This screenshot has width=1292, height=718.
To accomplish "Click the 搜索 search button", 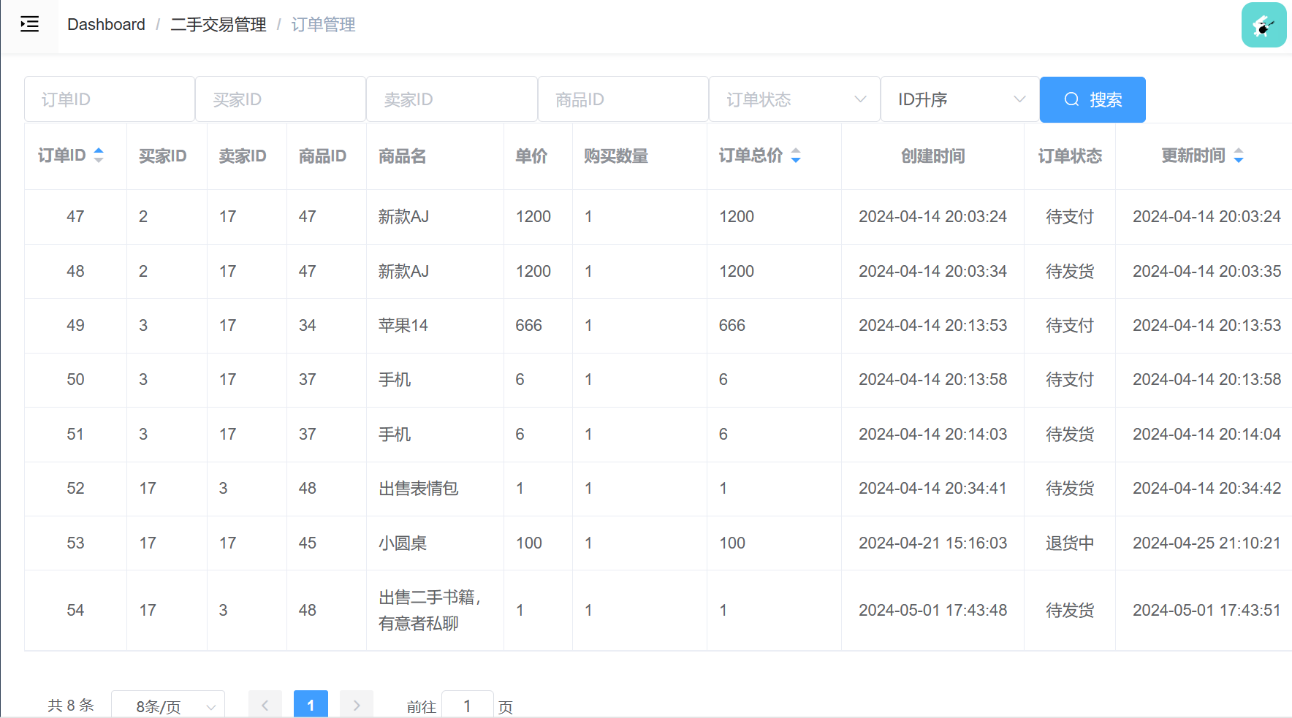I will pyautogui.click(x=1093, y=99).
